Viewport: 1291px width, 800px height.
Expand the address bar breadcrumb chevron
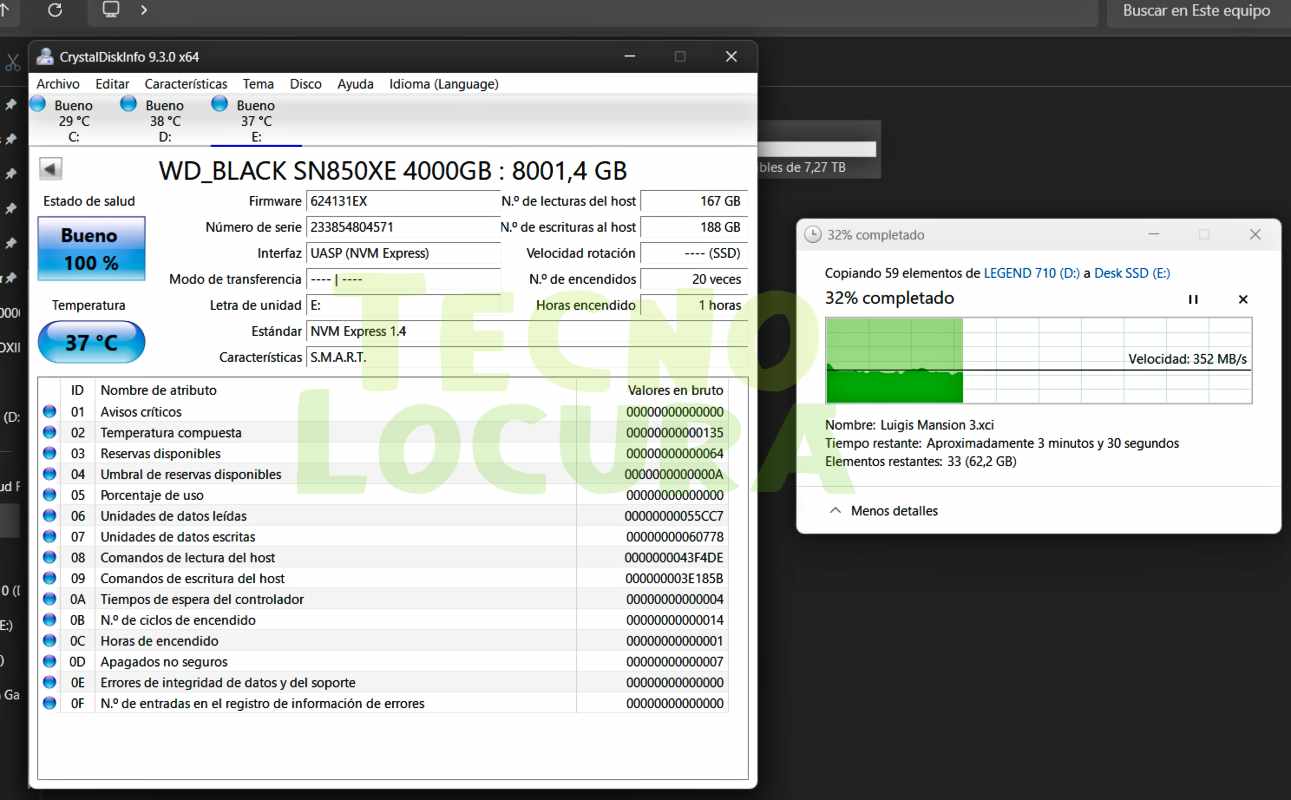[x=144, y=9]
